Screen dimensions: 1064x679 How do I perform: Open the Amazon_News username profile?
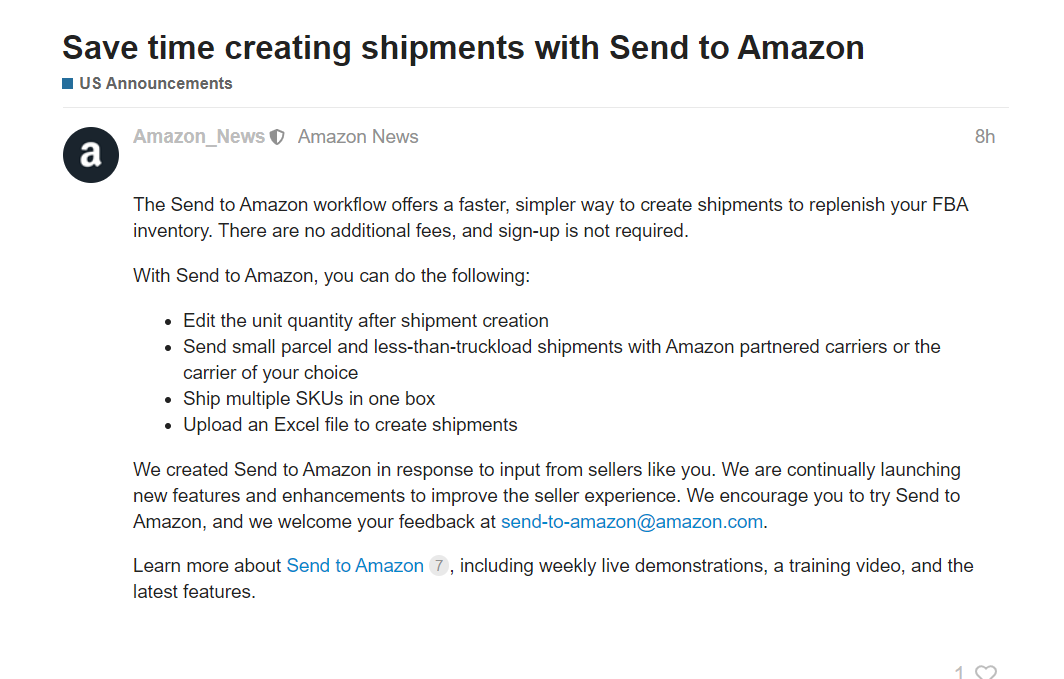click(x=199, y=137)
